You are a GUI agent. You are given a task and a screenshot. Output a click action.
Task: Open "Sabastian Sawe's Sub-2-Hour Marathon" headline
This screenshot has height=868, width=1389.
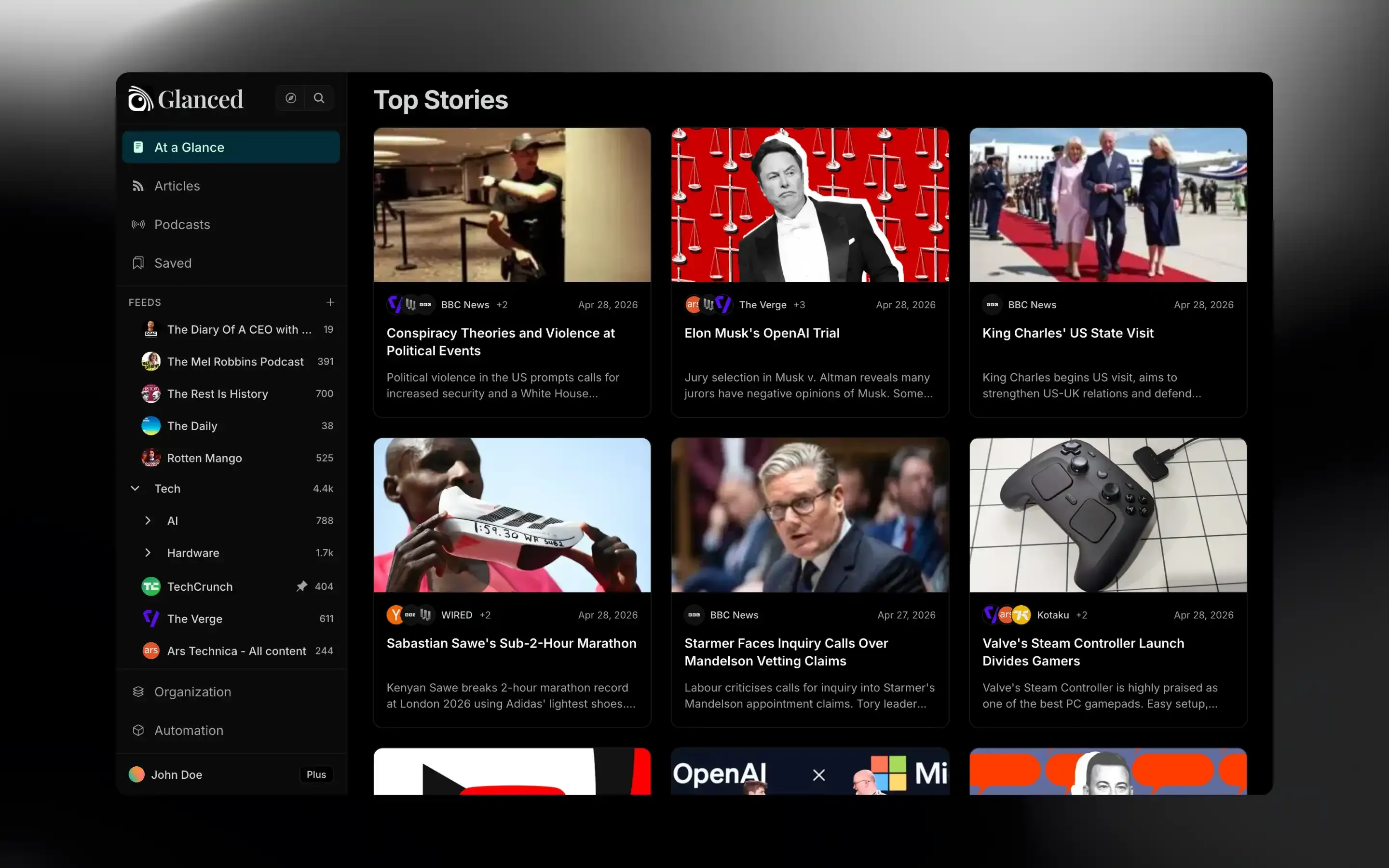[511, 643]
